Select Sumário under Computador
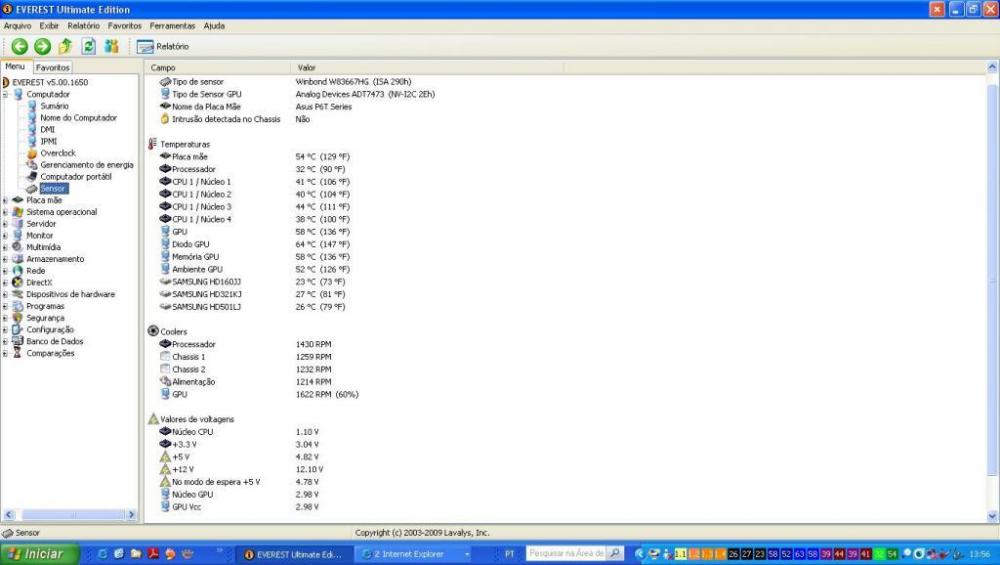This screenshot has width=1000, height=565. click(x=54, y=106)
